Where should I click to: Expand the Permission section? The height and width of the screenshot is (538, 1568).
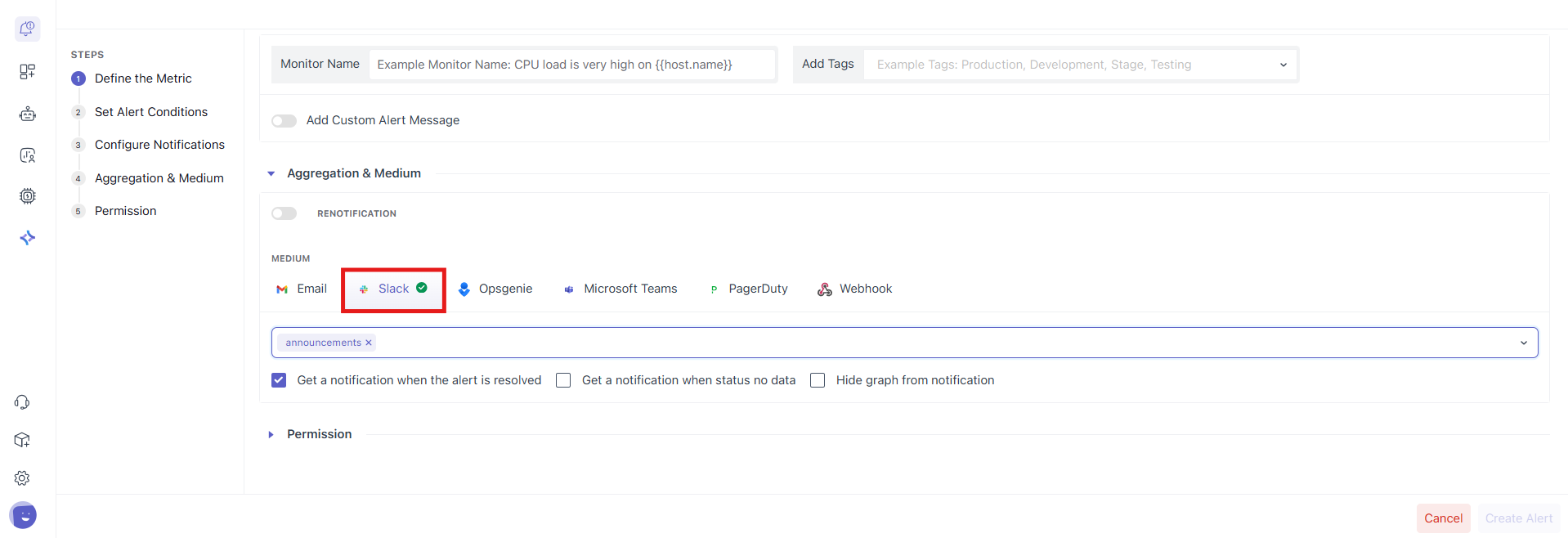point(319,434)
